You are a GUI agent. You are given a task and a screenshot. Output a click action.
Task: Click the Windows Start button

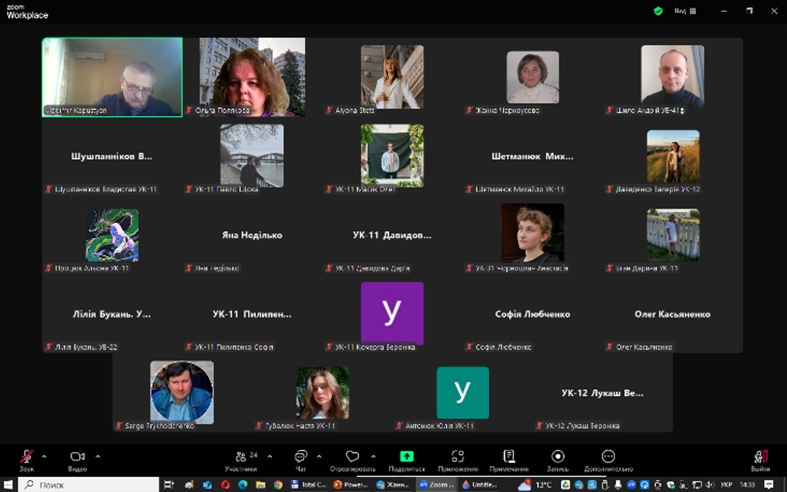point(9,484)
